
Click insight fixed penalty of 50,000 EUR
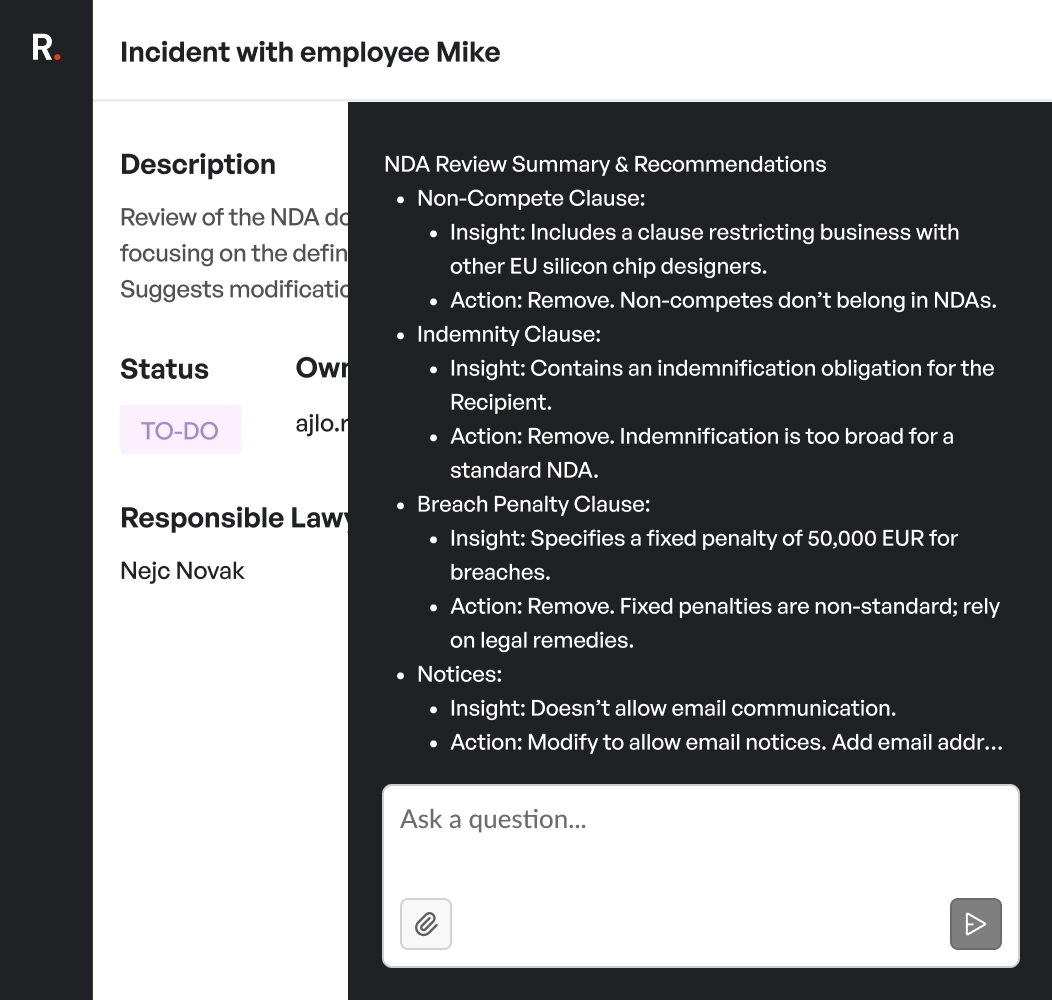pyautogui.click(x=704, y=555)
